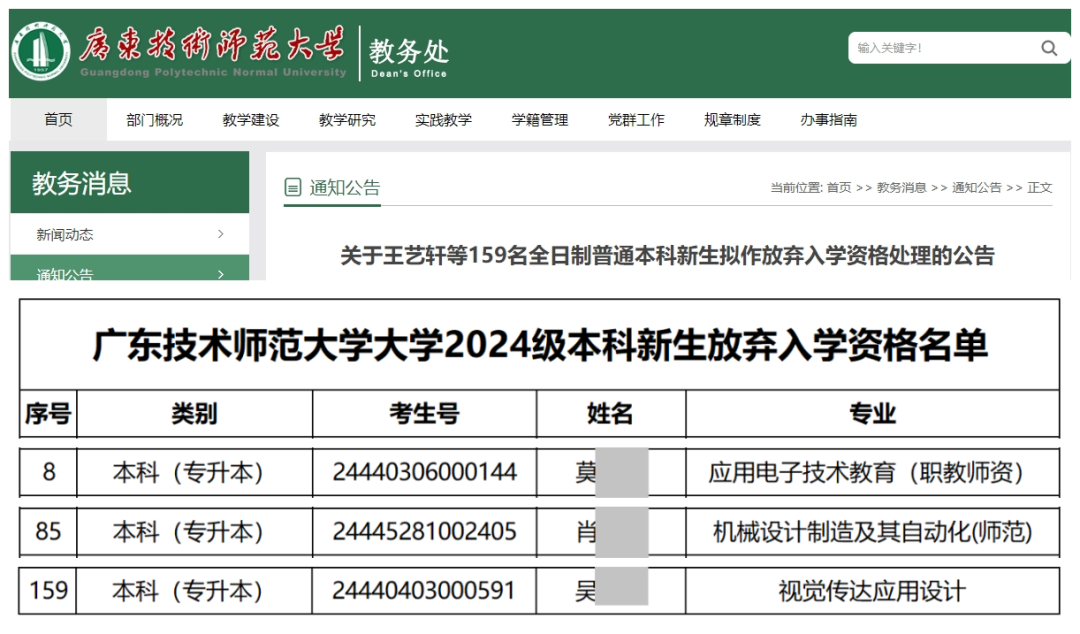Click the 考生号 column header

pos(424,413)
